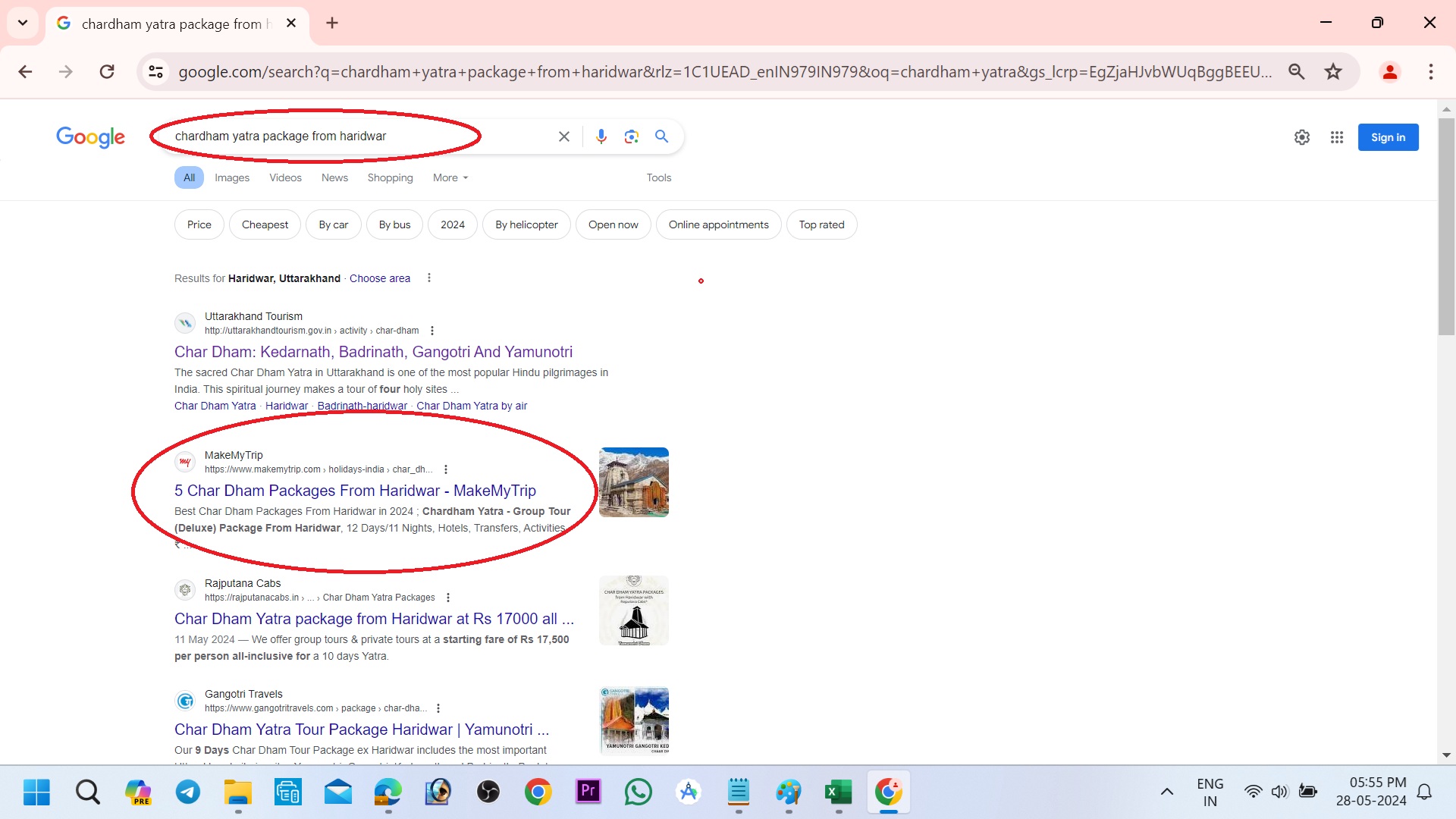This screenshot has height=819, width=1456.
Task: Open the Rajputana Cabs result thumbnail
Action: pos(634,610)
